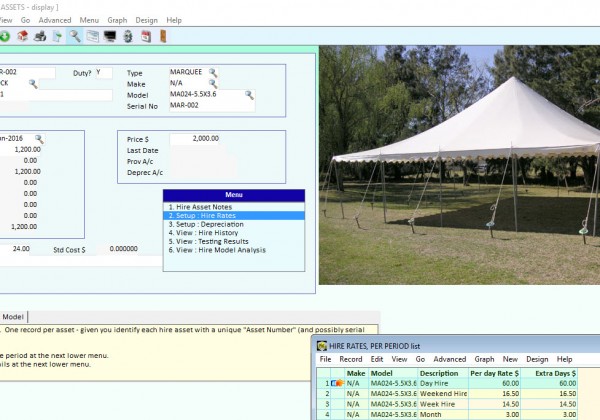Click the Description column header

(x=443, y=373)
